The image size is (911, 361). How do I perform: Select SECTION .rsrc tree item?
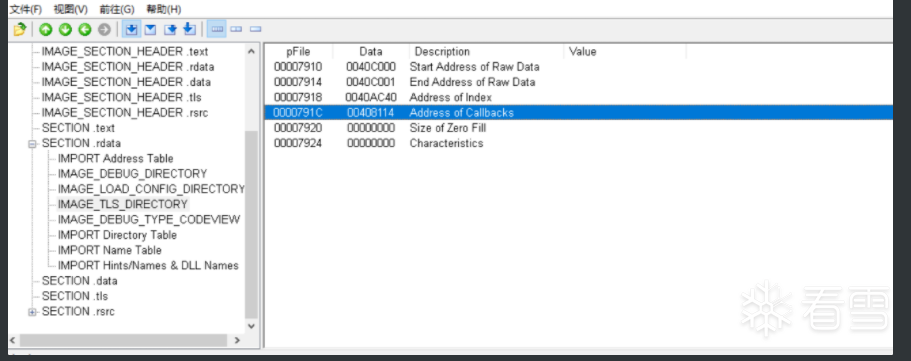click(x=78, y=311)
